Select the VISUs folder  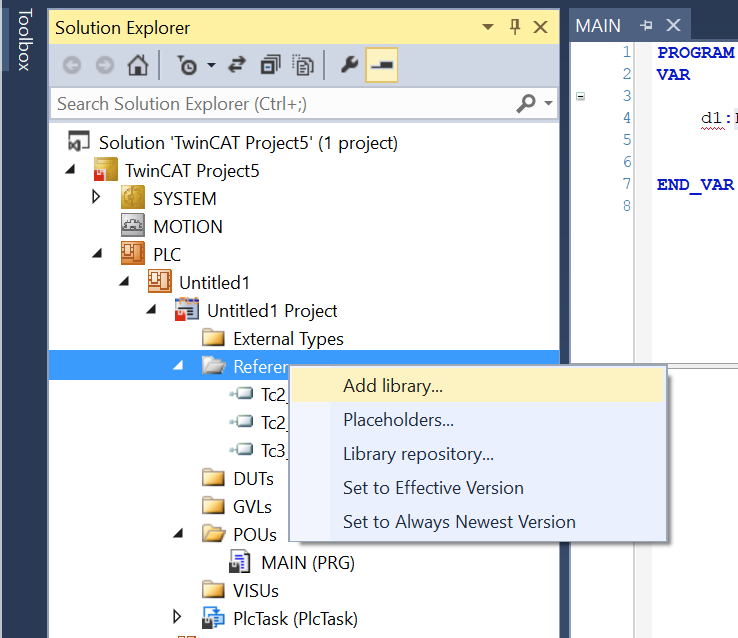[x=256, y=591]
